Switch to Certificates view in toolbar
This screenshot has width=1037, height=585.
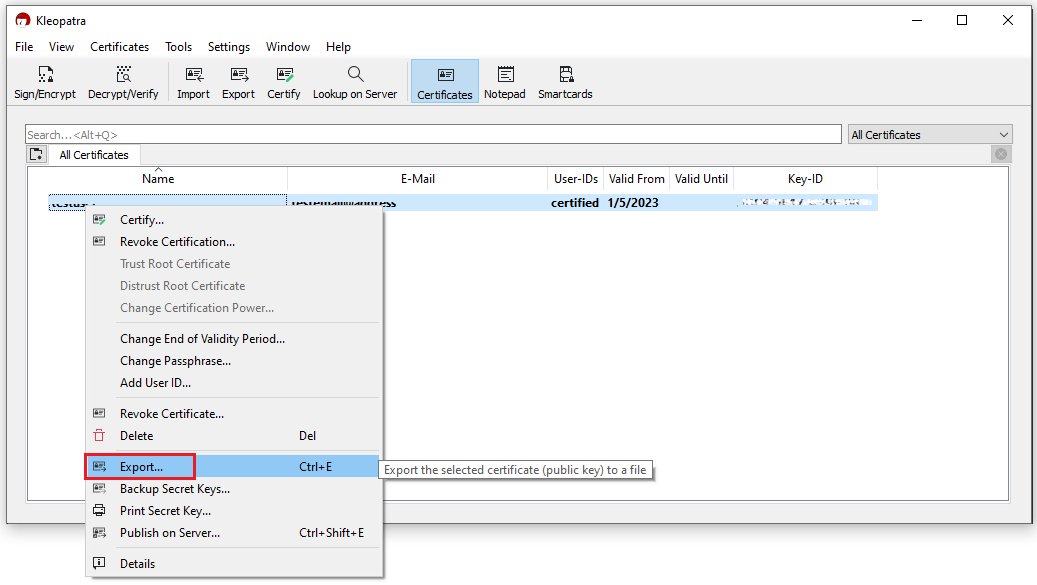pos(444,82)
